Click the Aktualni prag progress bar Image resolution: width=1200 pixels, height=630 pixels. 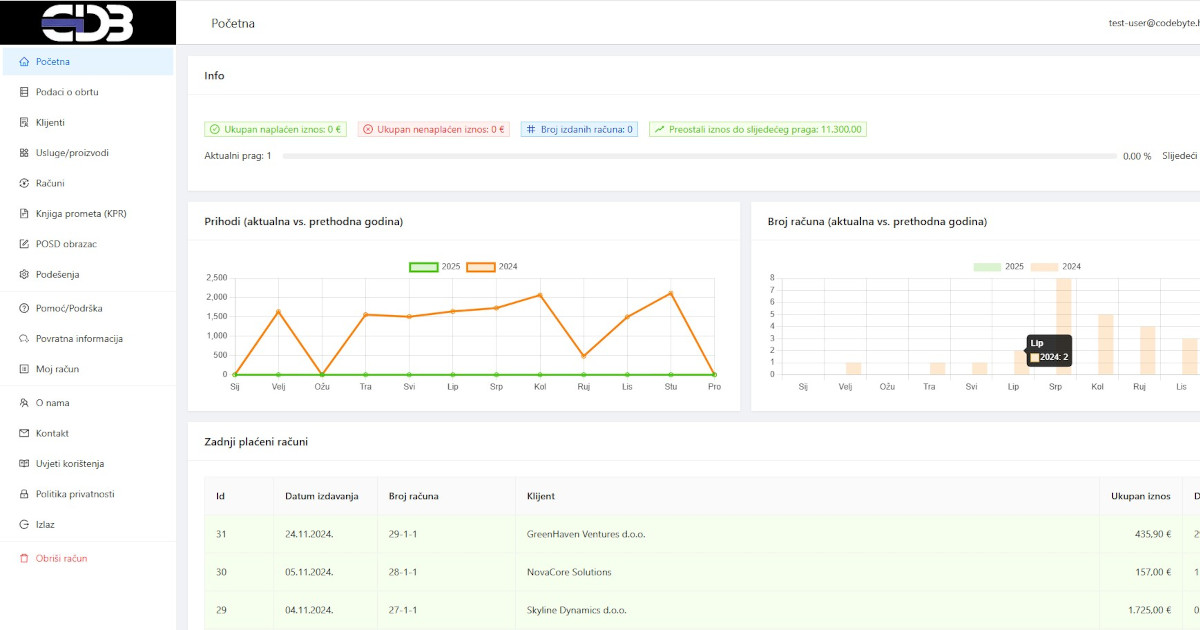[x=699, y=157]
